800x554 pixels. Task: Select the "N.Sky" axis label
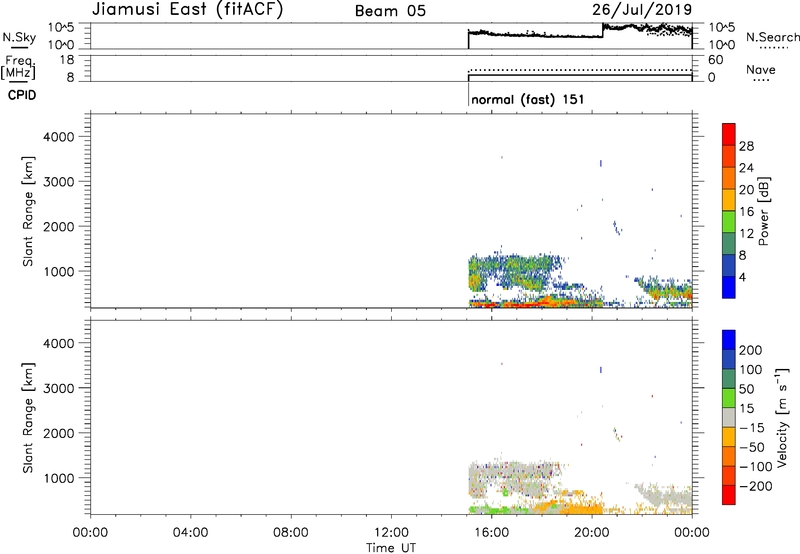tap(19, 37)
